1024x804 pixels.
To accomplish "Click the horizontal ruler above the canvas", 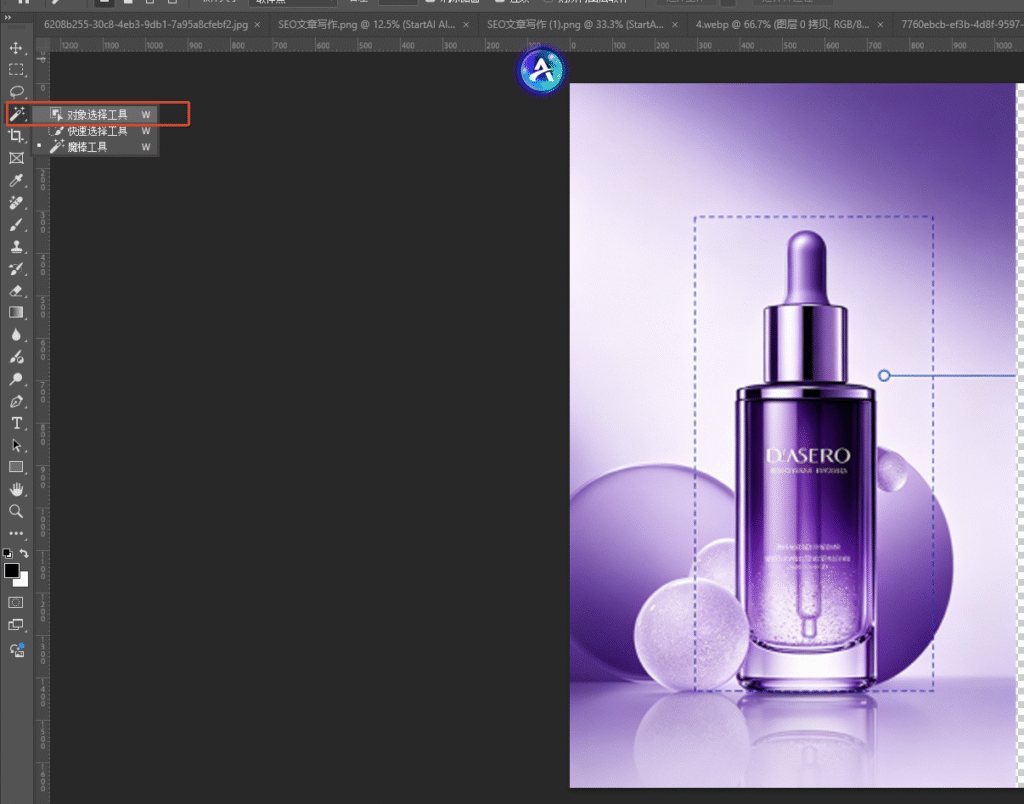I will 536,45.
